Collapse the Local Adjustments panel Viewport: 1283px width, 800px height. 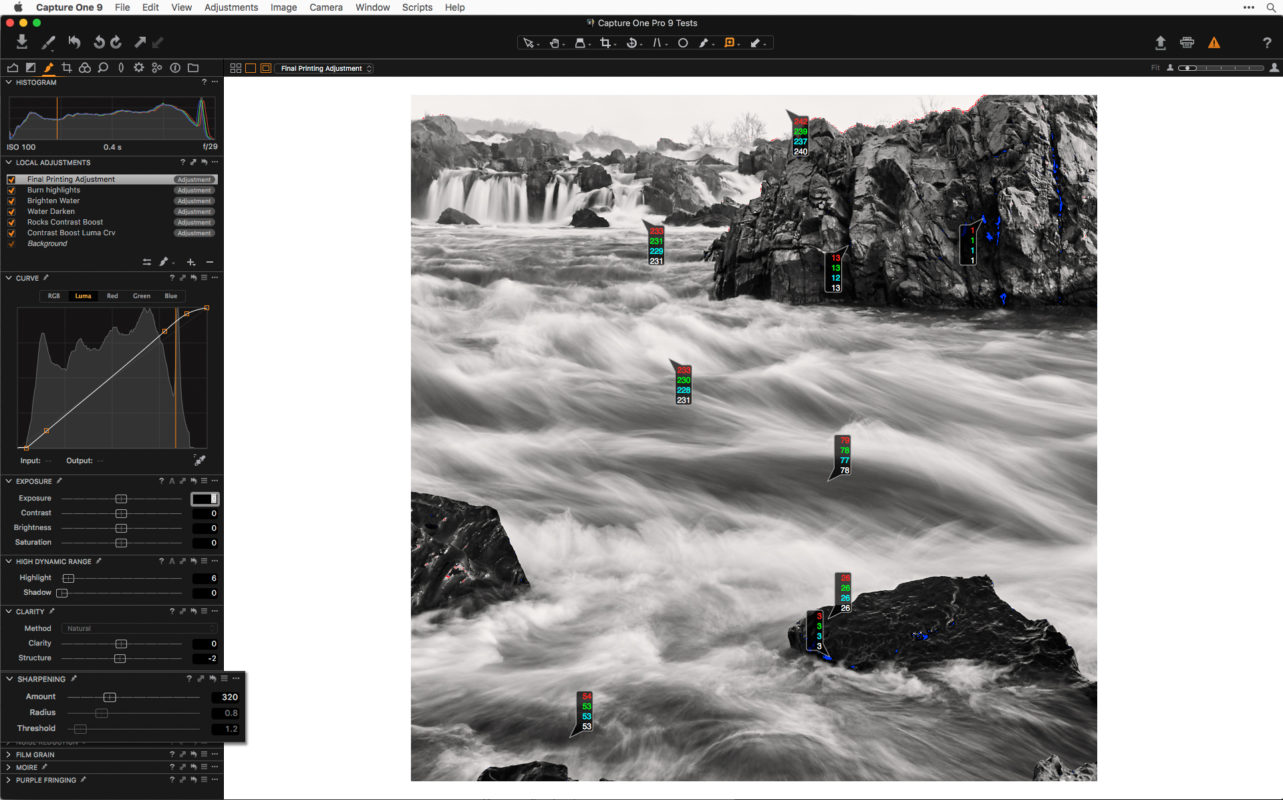[x=8, y=162]
